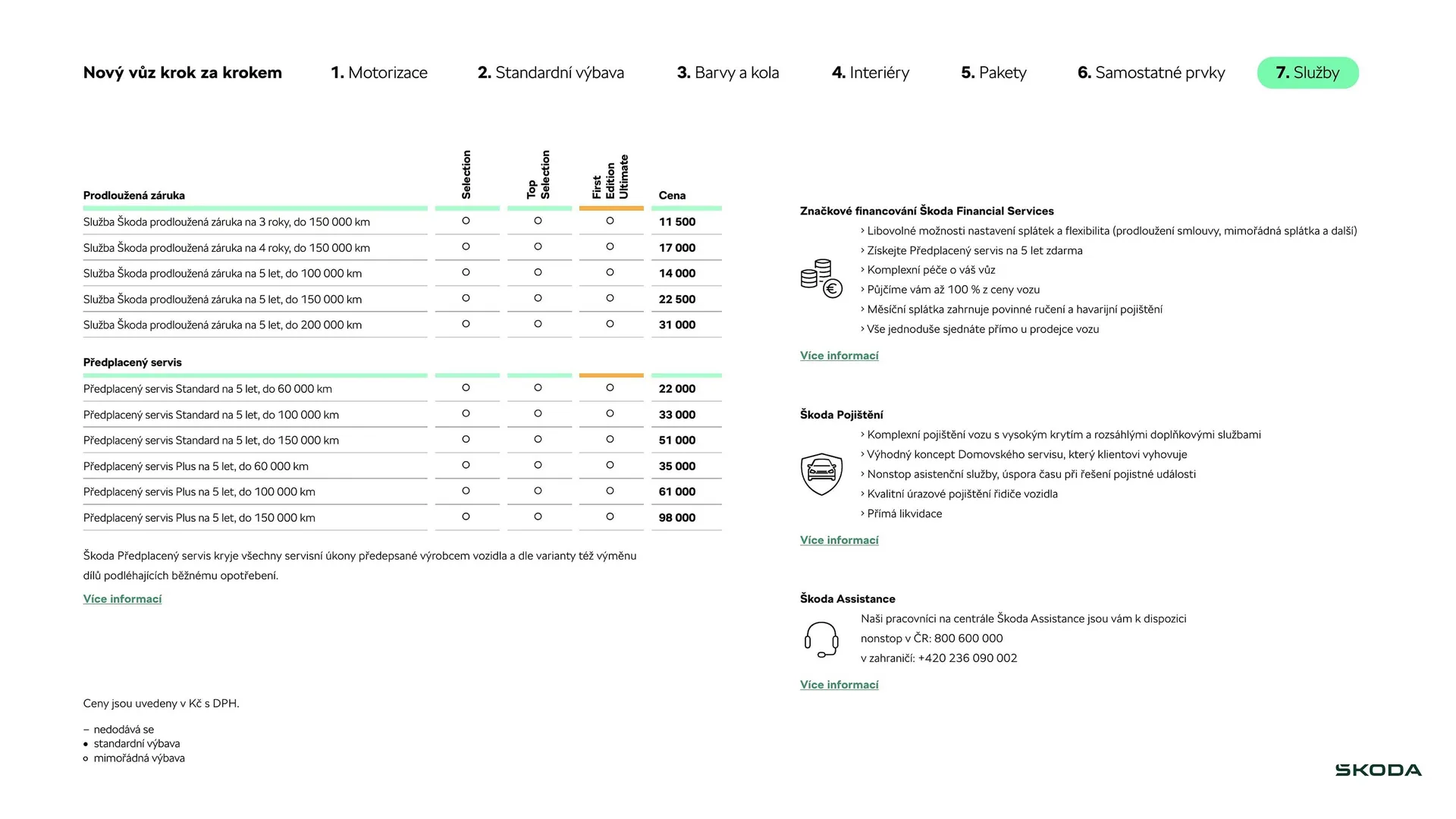Click 'Předplacený servis' section heading
1456x819 pixels.
(x=133, y=362)
